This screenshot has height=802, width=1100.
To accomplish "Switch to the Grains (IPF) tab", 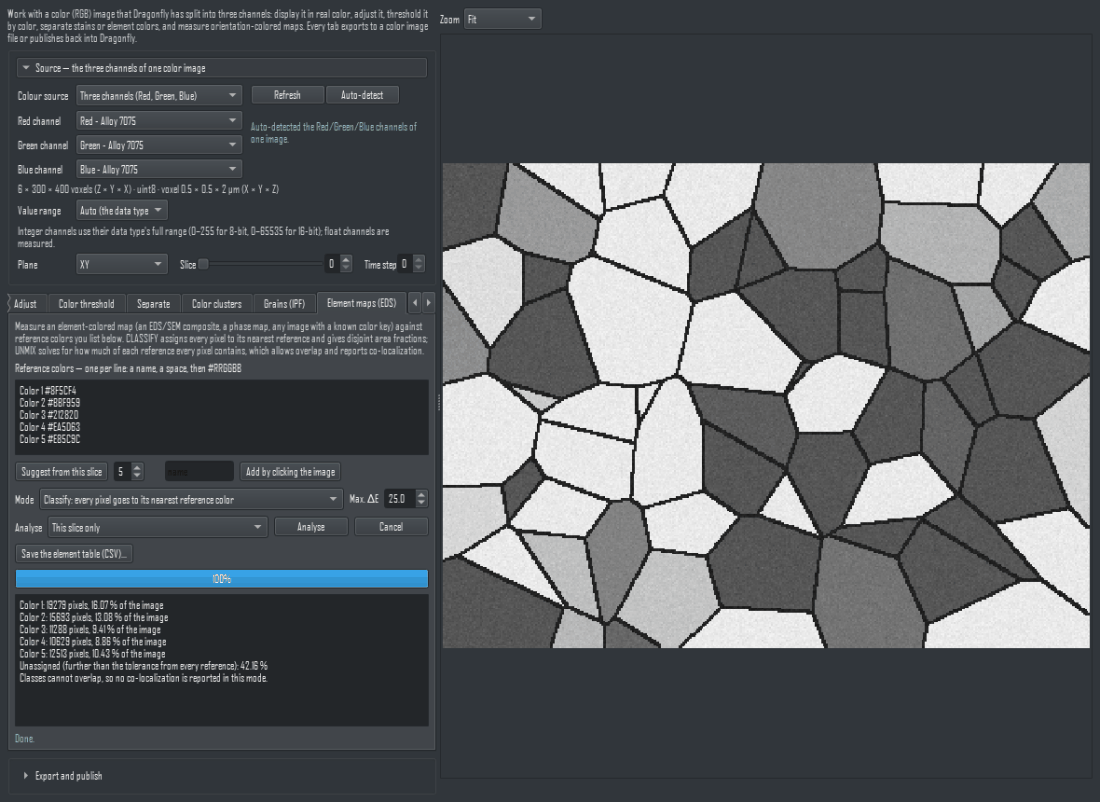I will coord(284,304).
